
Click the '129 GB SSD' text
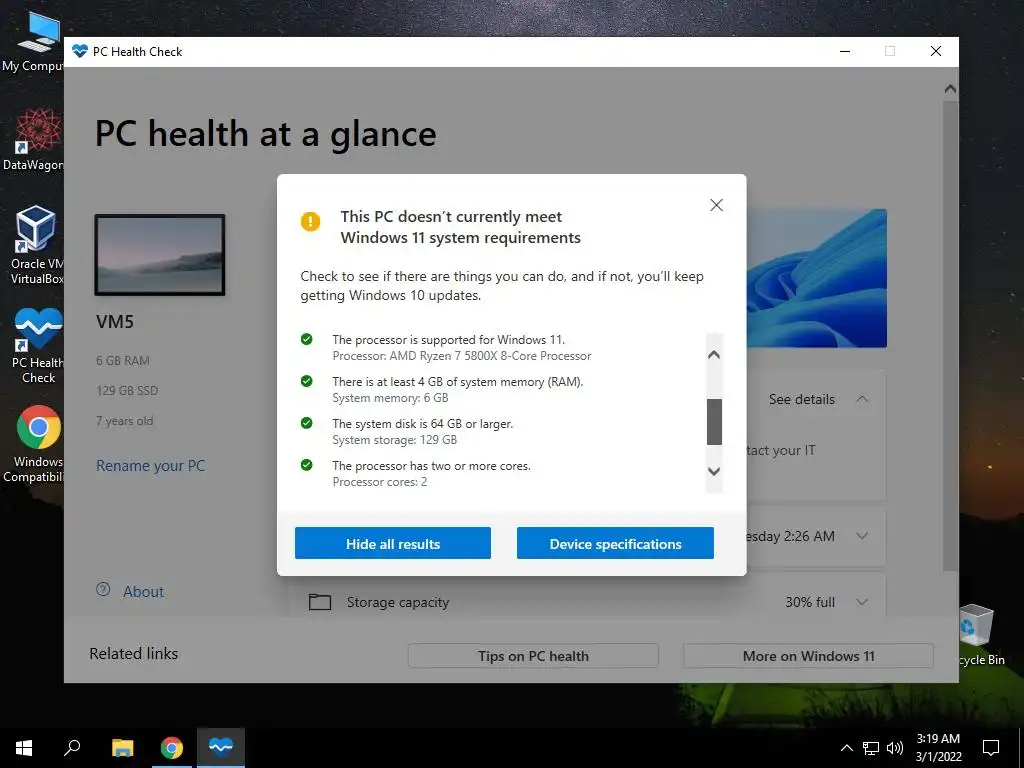click(127, 391)
